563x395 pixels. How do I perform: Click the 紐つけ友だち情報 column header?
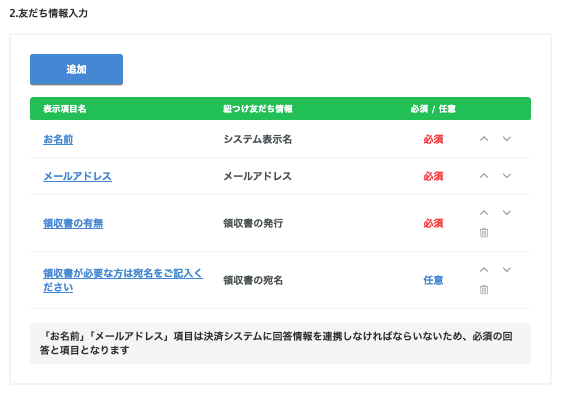coord(258,109)
